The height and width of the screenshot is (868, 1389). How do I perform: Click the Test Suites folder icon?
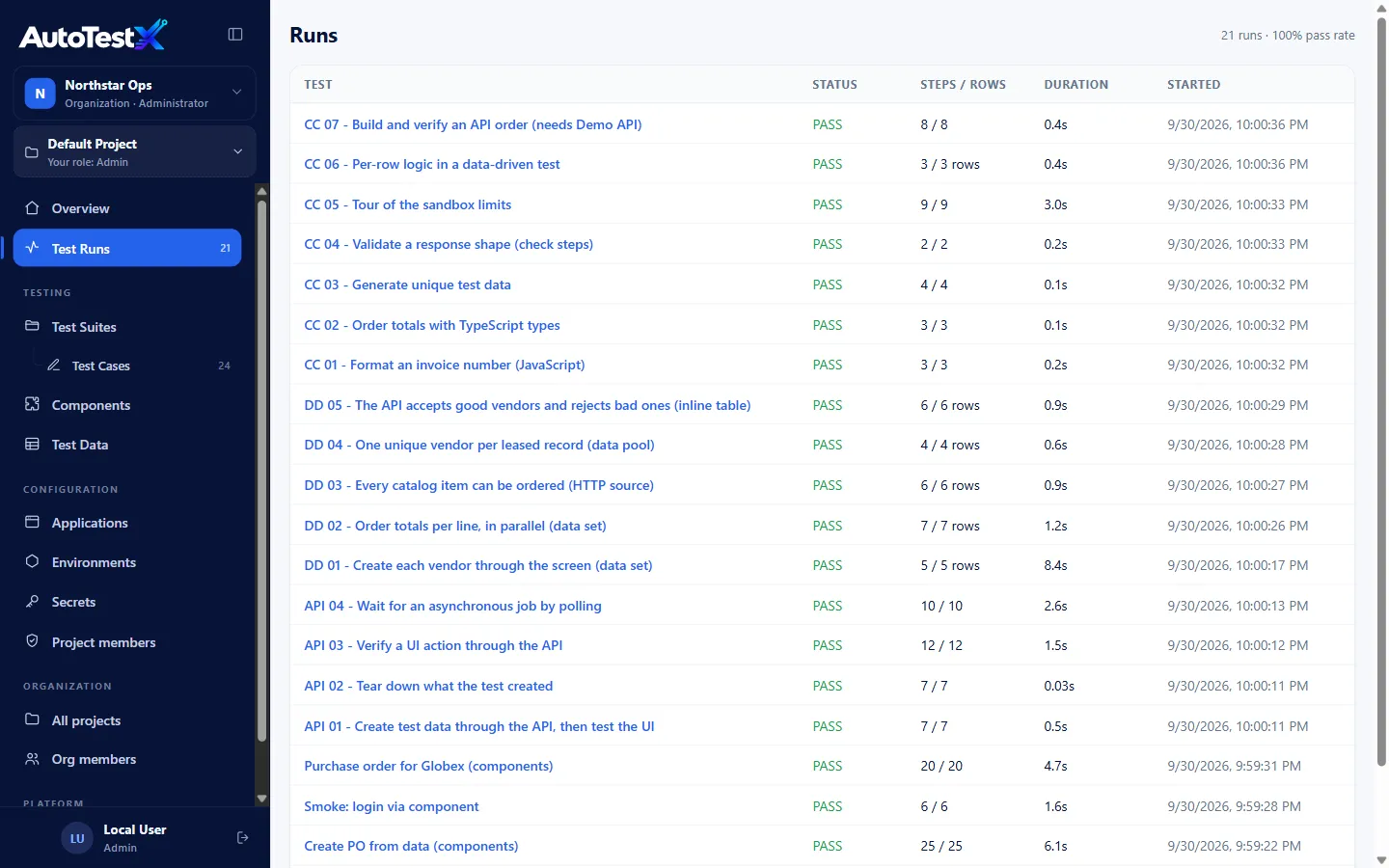tap(32, 326)
